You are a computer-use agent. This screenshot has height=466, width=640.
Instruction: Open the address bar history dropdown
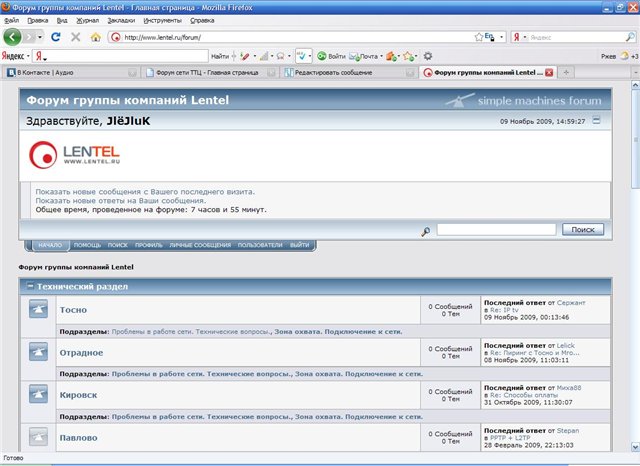click(502, 37)
